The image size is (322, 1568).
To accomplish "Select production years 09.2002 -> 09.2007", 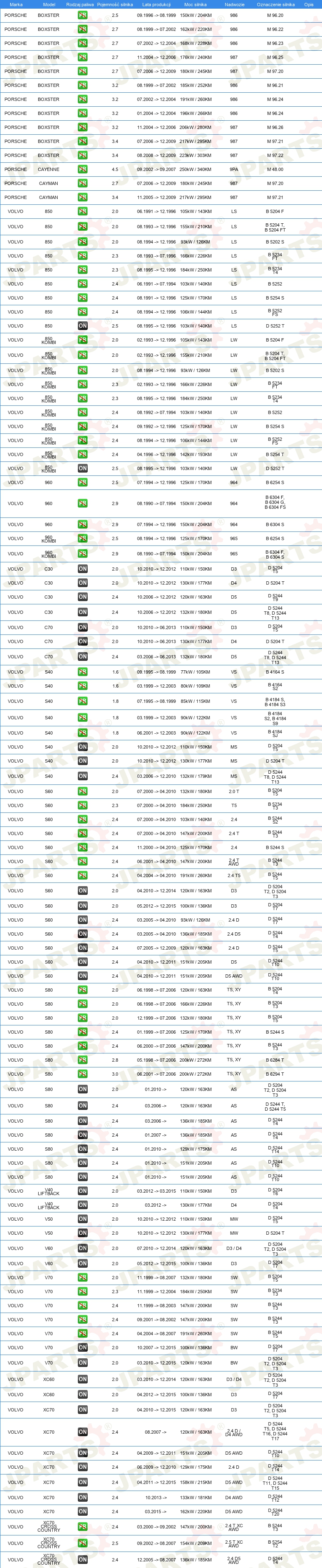I will [x=156, y=169].
